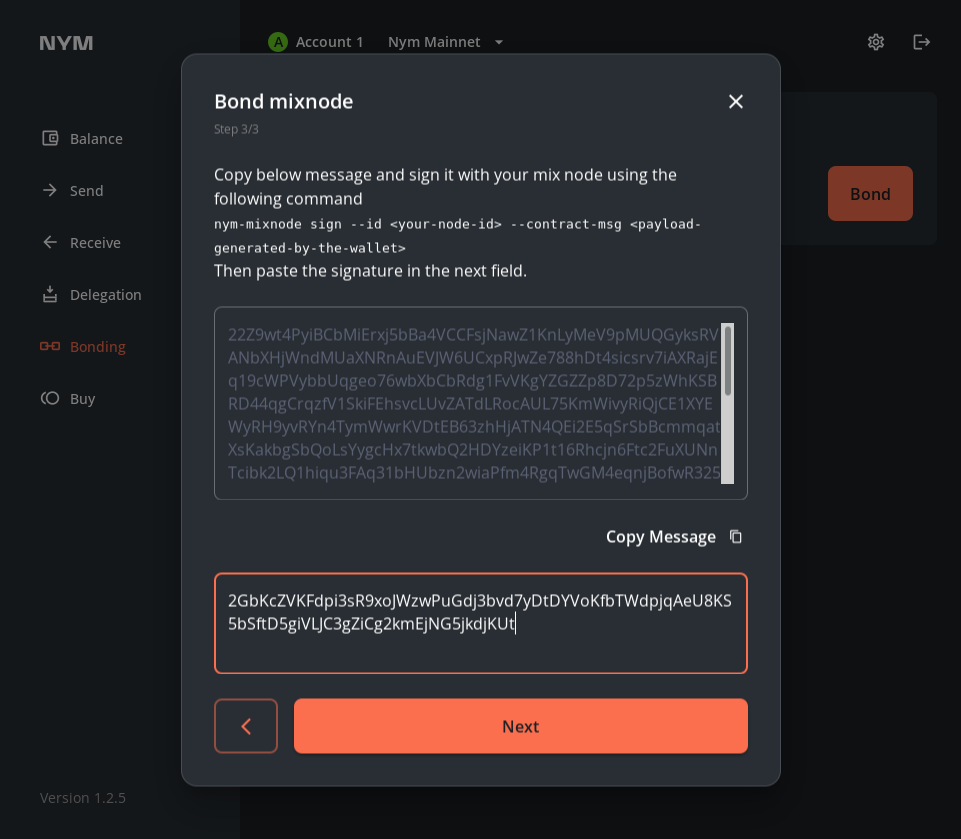Click the Bond button behind the dialog
Viewport: 961px width, 839px height.
[x=870, y=194]
